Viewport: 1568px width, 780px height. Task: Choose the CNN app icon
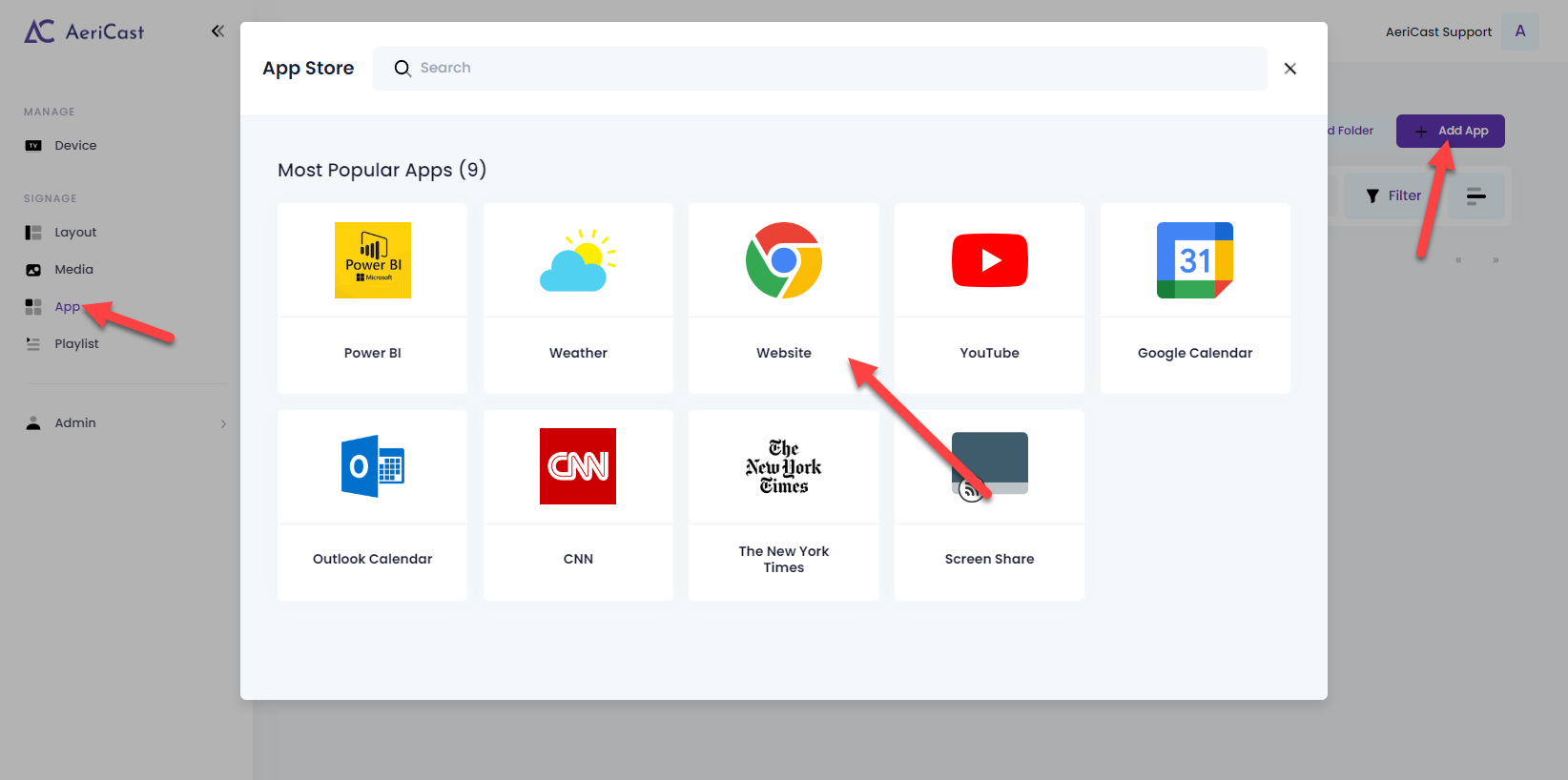click(x=578, y=466)
